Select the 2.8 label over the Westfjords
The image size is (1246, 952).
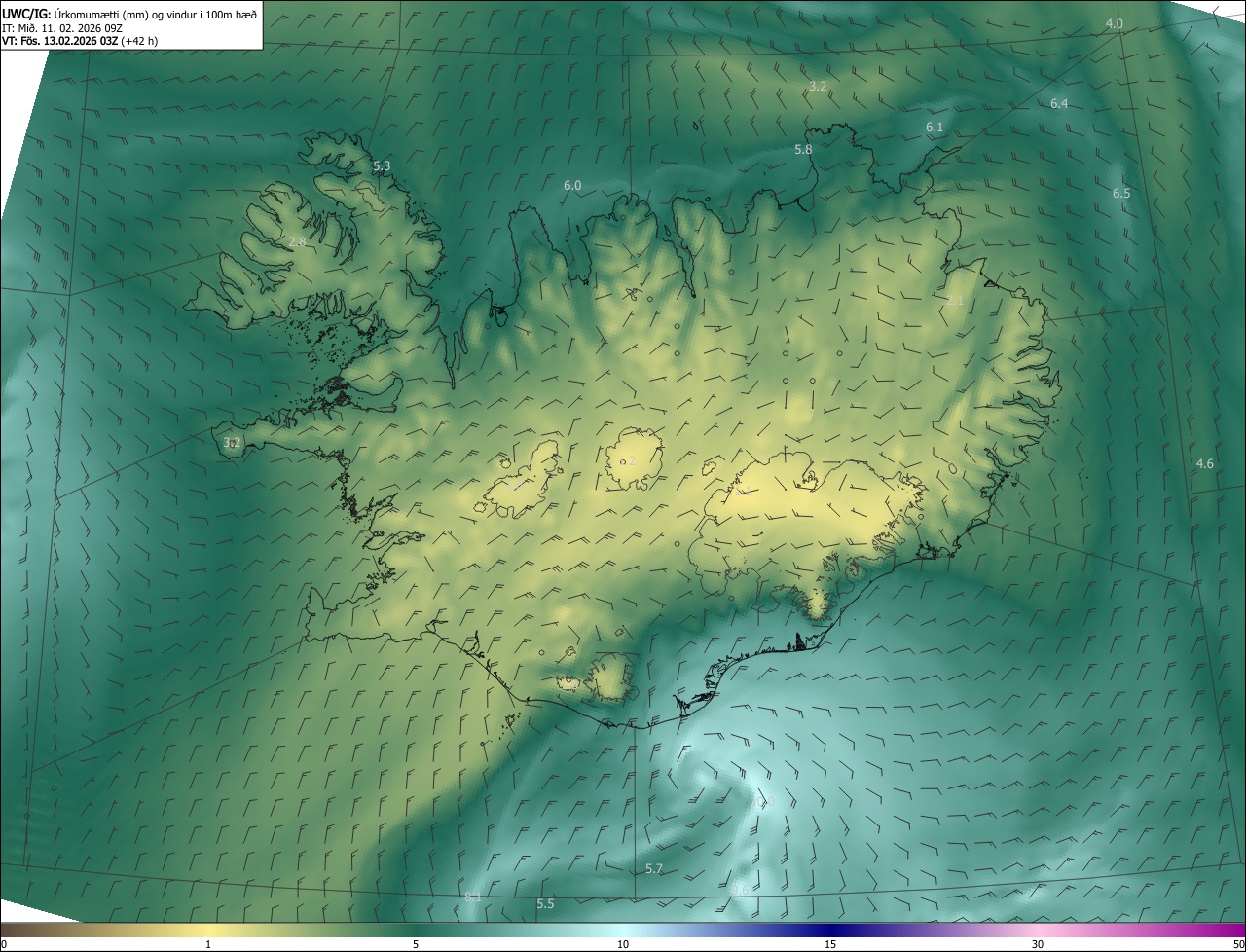tap(298, 241)
